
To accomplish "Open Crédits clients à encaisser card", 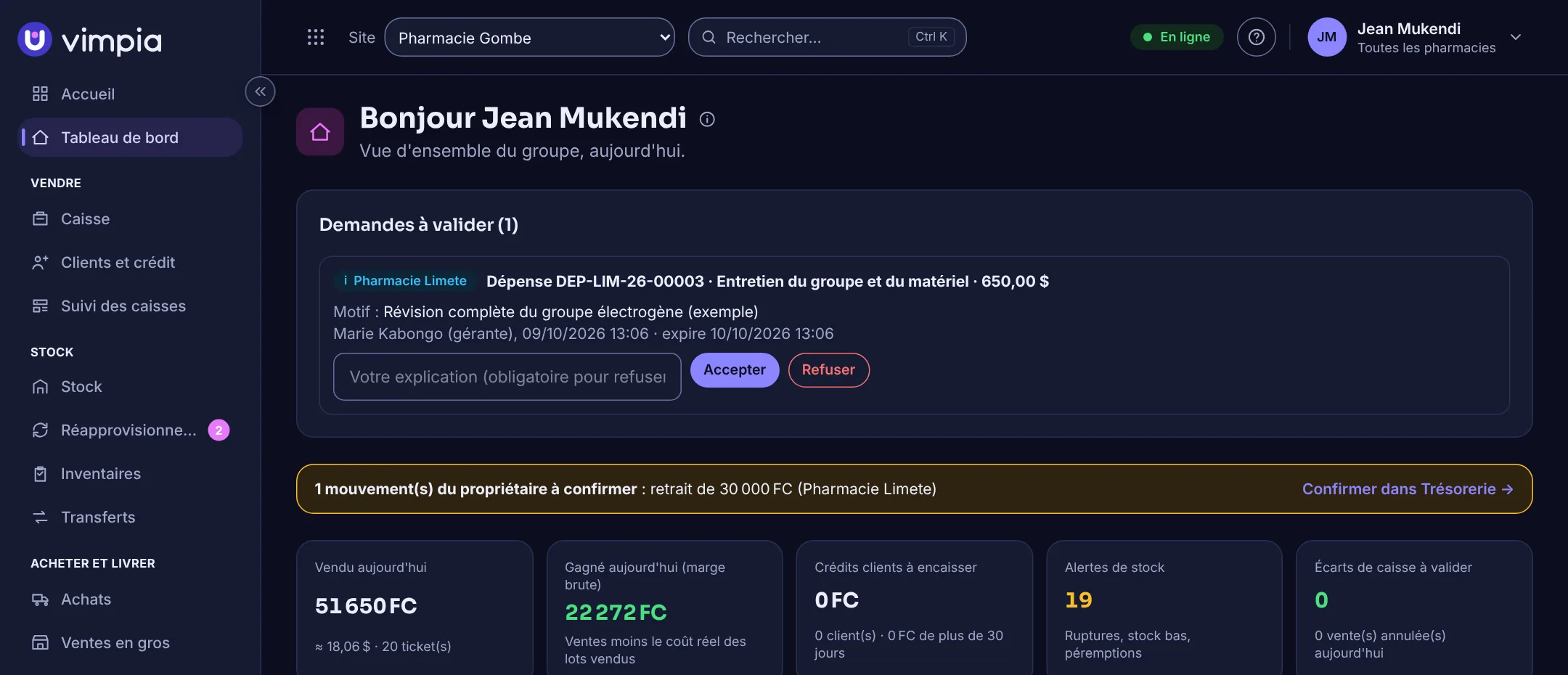I will point(914,608).
